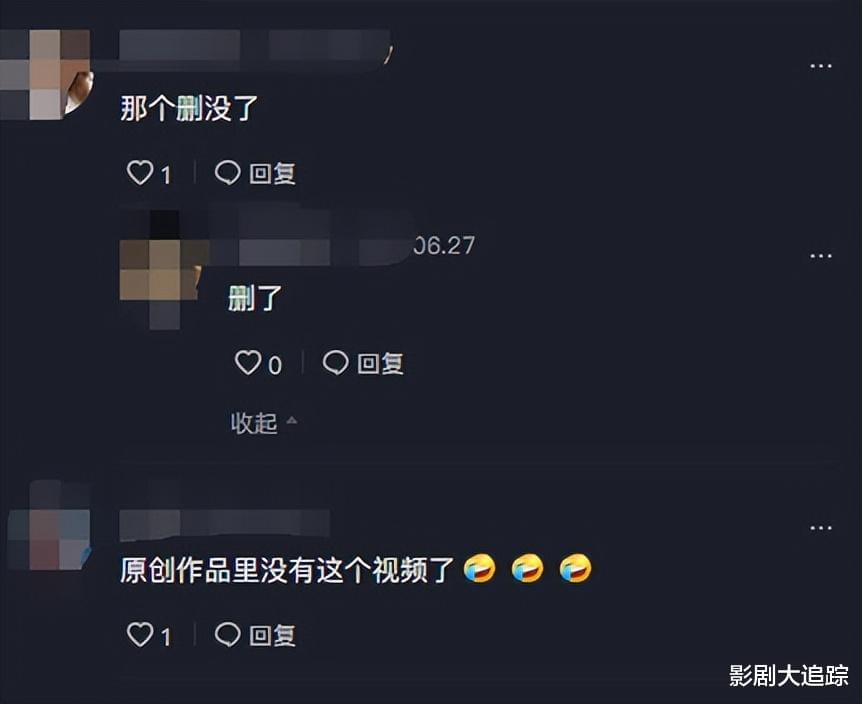Click the first crying-laughing emoji
The width and height of the screenshot is (862, 704).
click(479, 569)
